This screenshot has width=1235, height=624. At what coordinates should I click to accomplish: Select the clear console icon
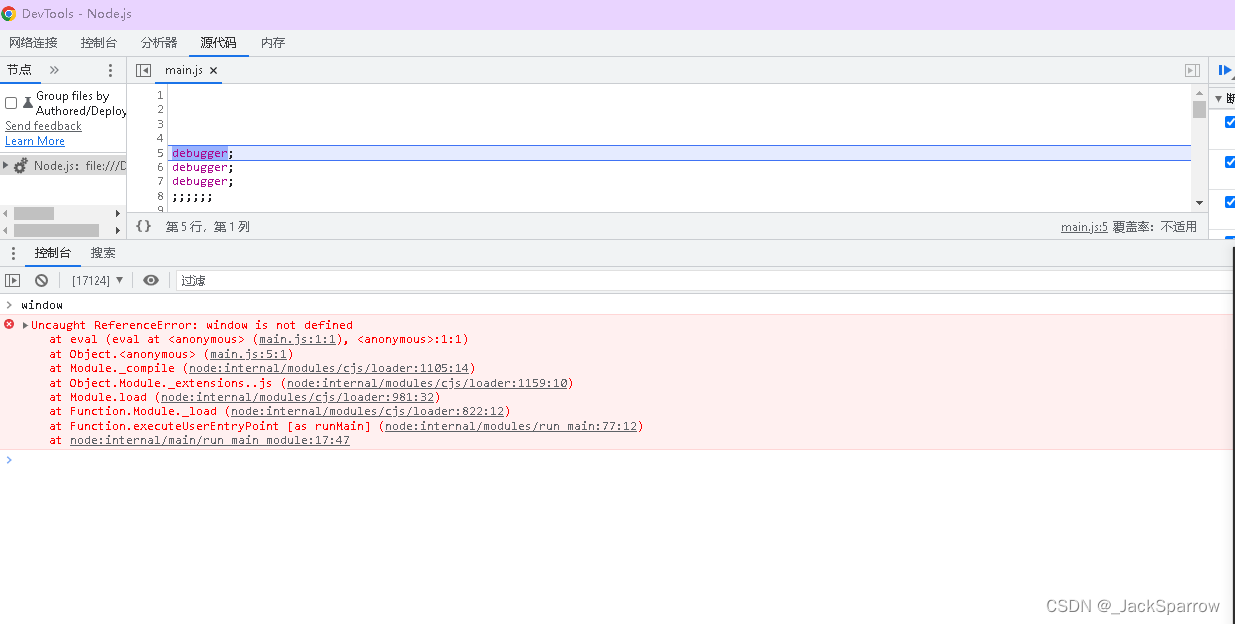click(41, 280)
